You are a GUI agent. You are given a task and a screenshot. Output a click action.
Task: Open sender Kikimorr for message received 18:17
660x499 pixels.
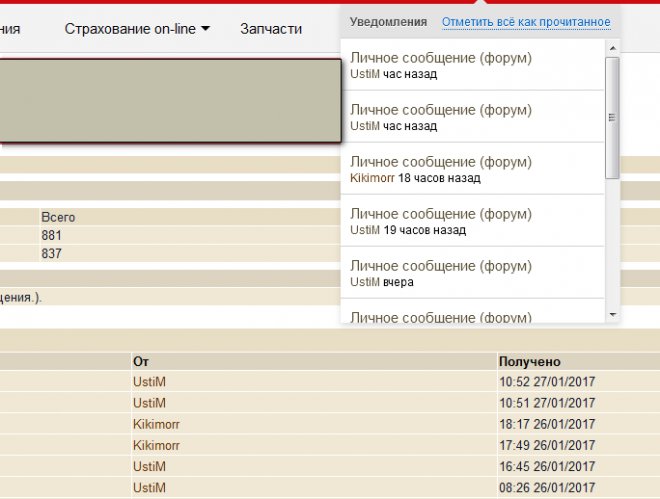coord(156,424)
